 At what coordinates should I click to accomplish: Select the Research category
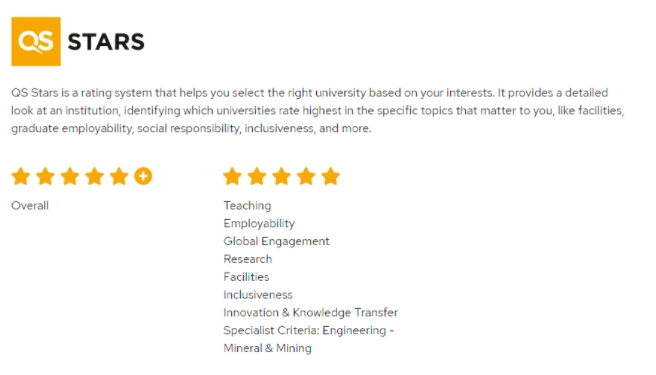pos(248,259)
